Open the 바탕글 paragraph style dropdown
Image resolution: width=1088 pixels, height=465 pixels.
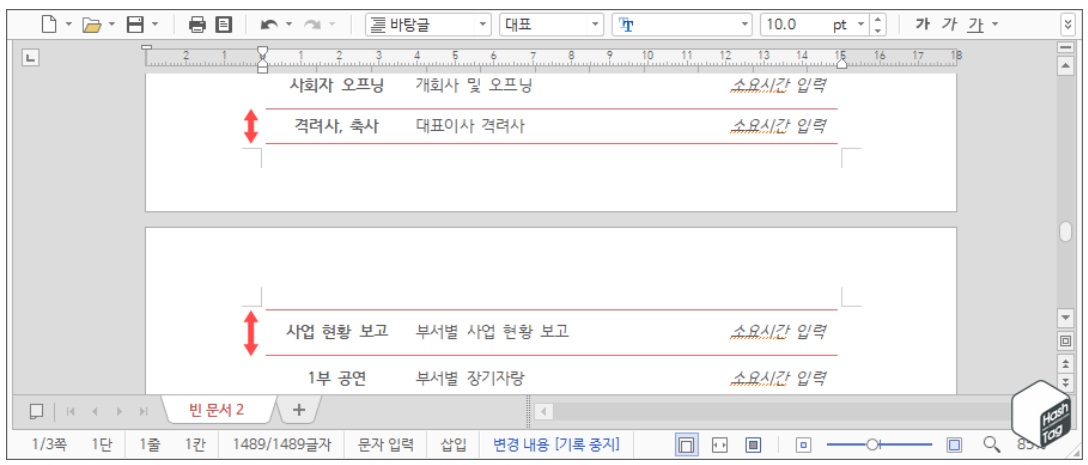click(428, 25)
